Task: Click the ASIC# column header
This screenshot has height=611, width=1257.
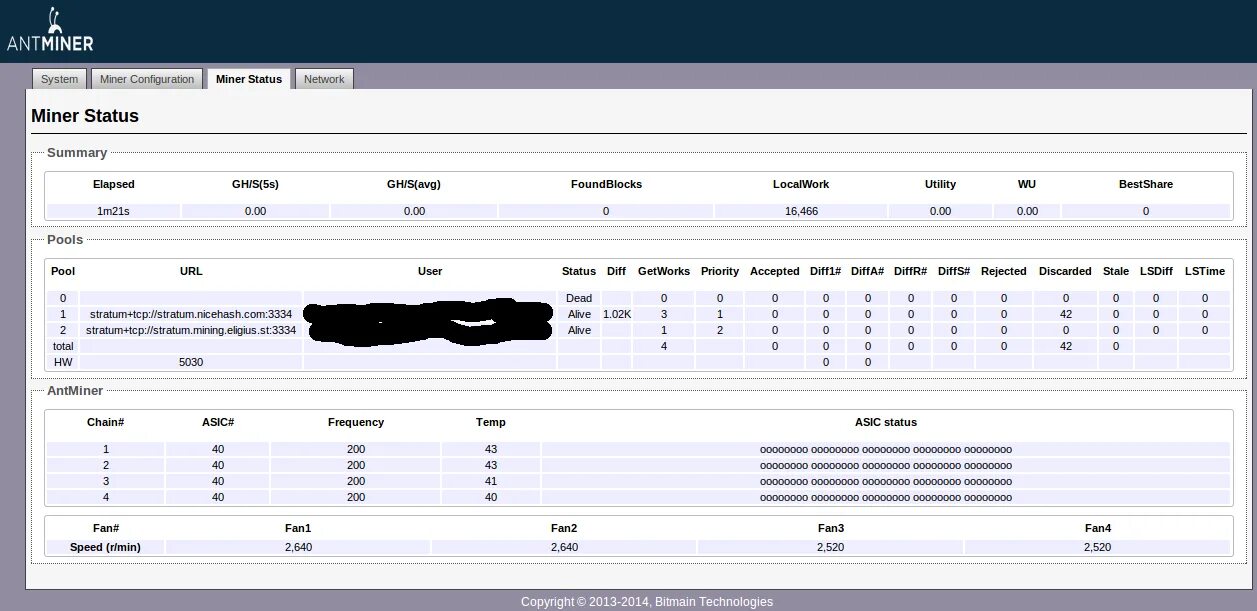Action: pyautogui.click(x=218, y=422)
